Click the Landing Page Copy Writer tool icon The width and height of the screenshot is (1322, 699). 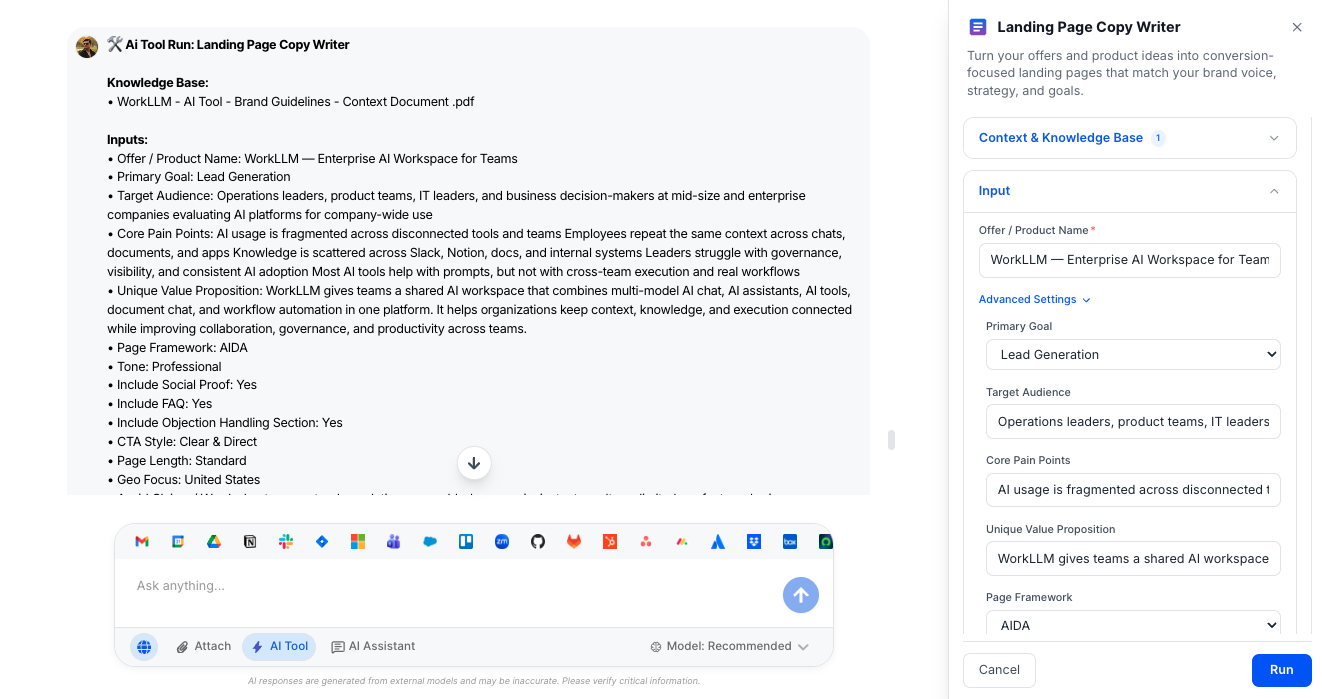[978, 27]
